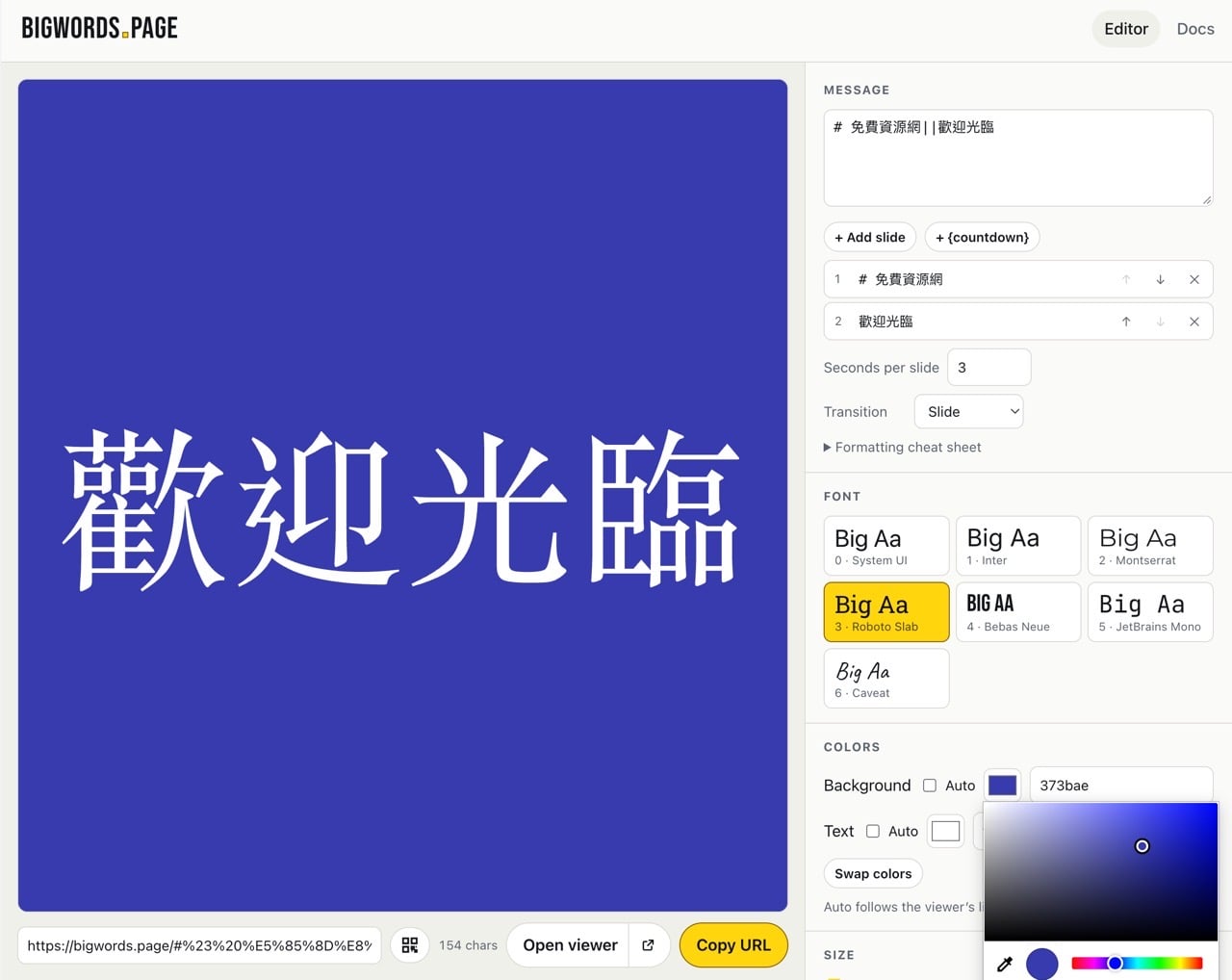Move slide 1 down with arrow
Viewport: 1232px width, 980px height.
[x=1161, y=279]
